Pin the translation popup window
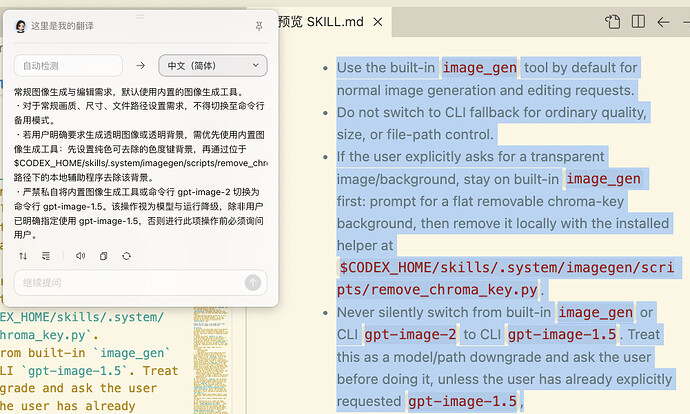Image resolution: width=690 pixels, height=414 pixels. (259, 26)
